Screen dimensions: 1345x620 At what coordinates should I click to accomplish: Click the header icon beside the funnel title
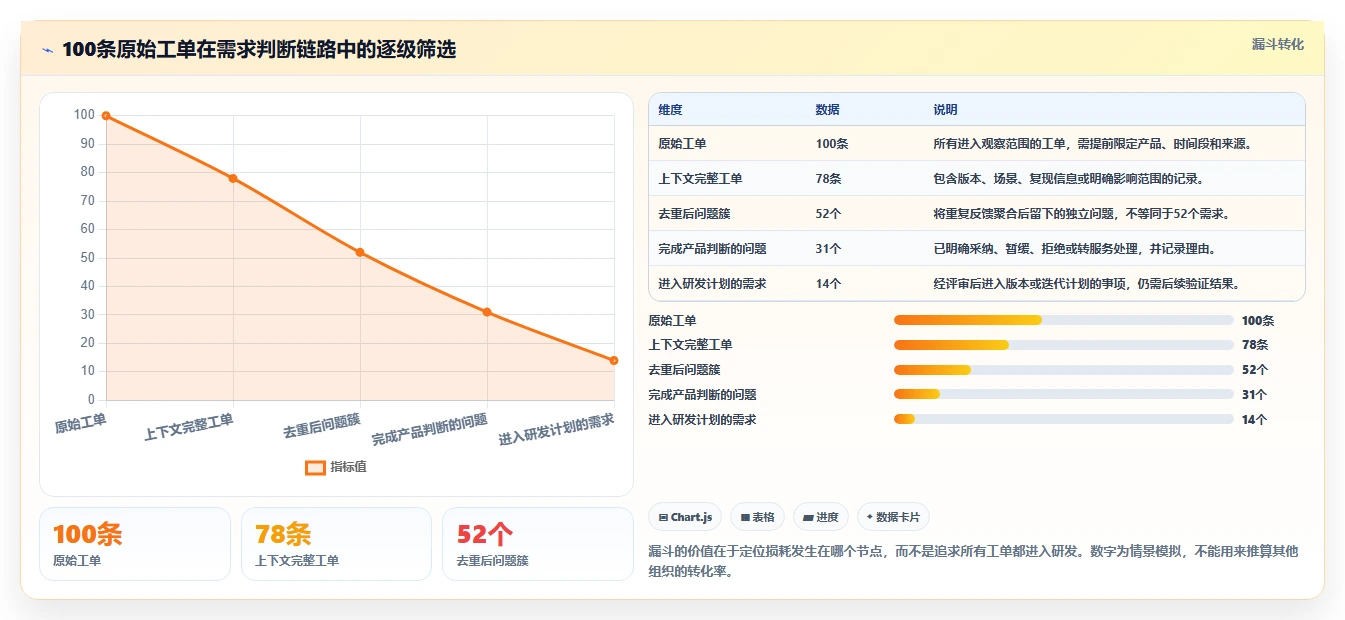coord(47,50)
